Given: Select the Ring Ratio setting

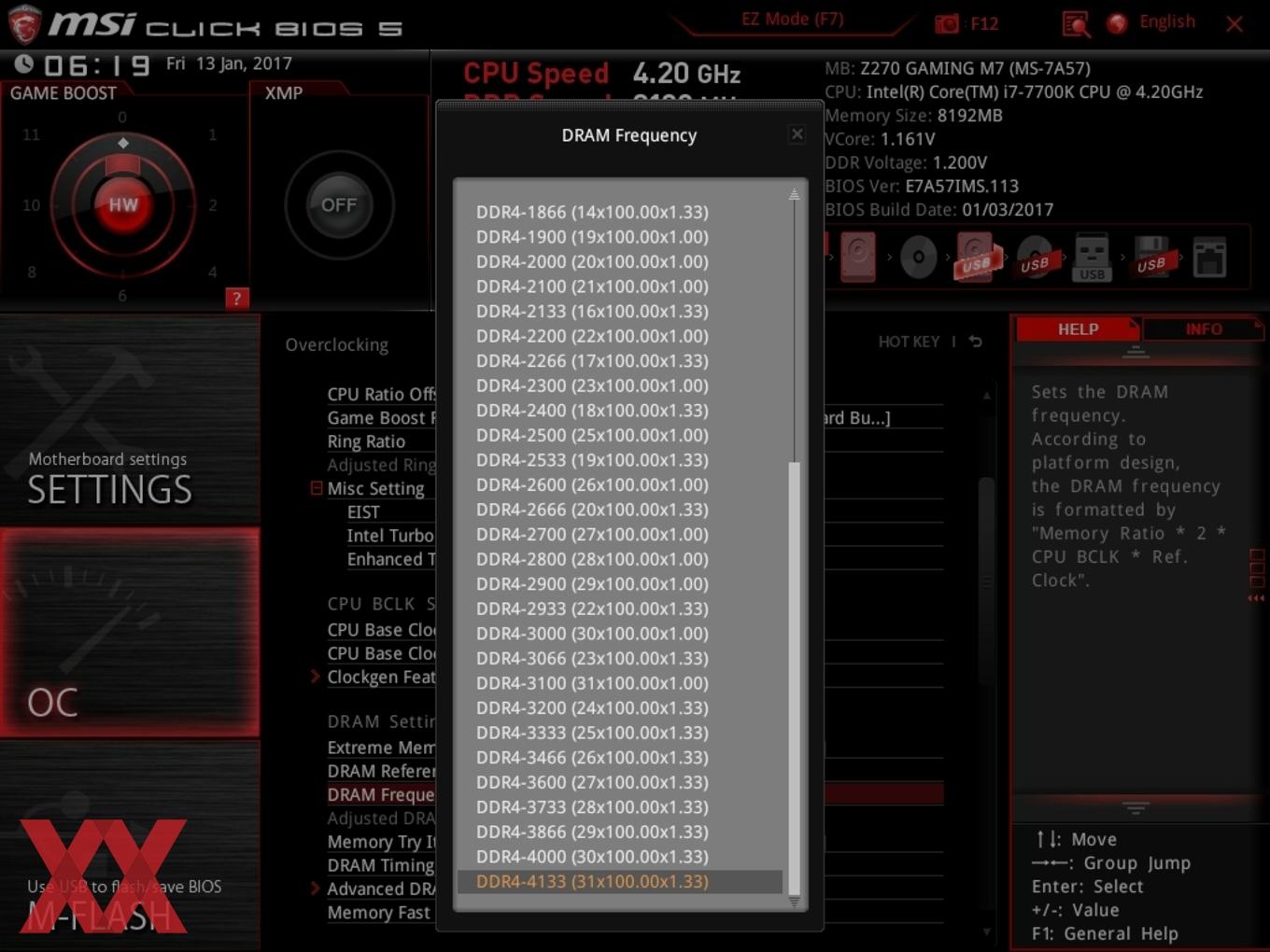Looking at the screenshot, I should tap(366, 441).
